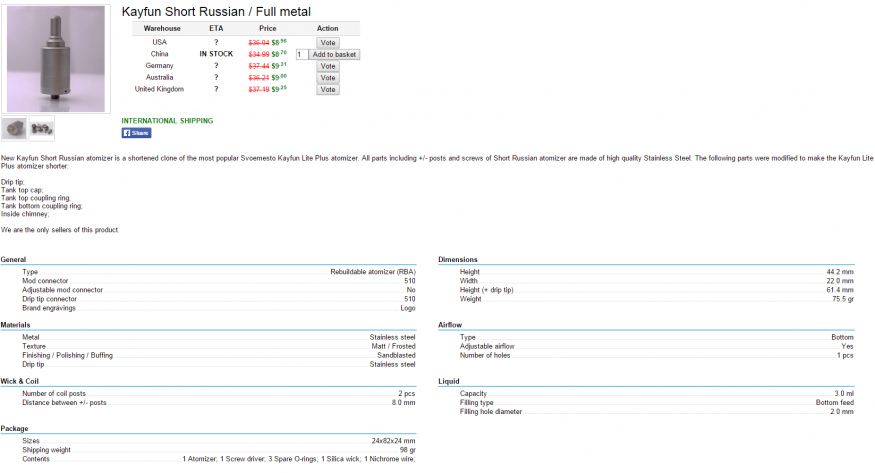
Task: Click the Sandblasted finishing value
Action: coord(396,355)
